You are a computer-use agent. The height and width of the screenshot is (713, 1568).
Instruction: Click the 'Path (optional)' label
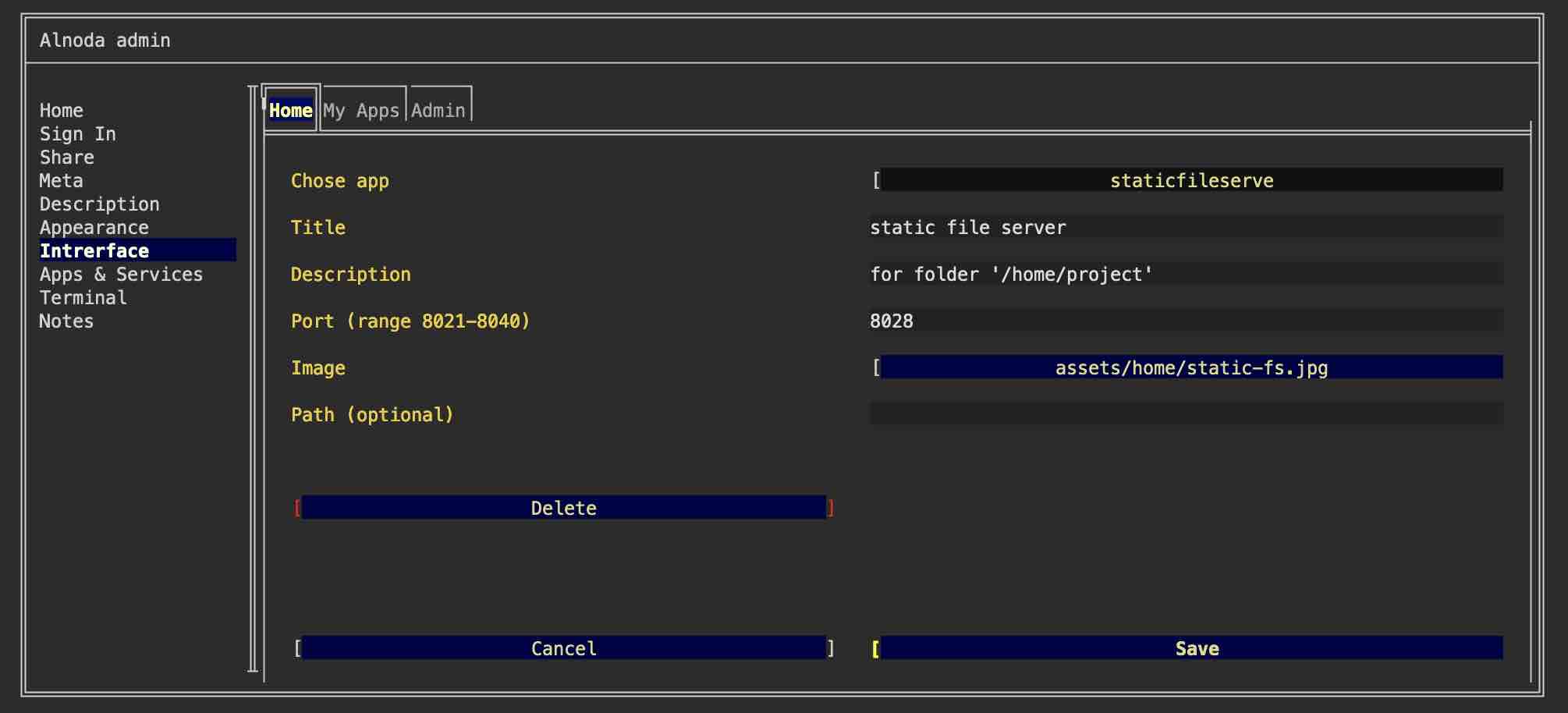coord(372,415)
